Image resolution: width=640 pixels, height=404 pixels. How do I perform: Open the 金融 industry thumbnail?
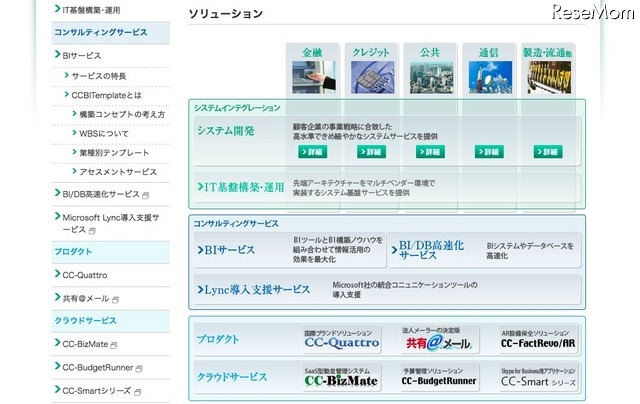(313, 77)
